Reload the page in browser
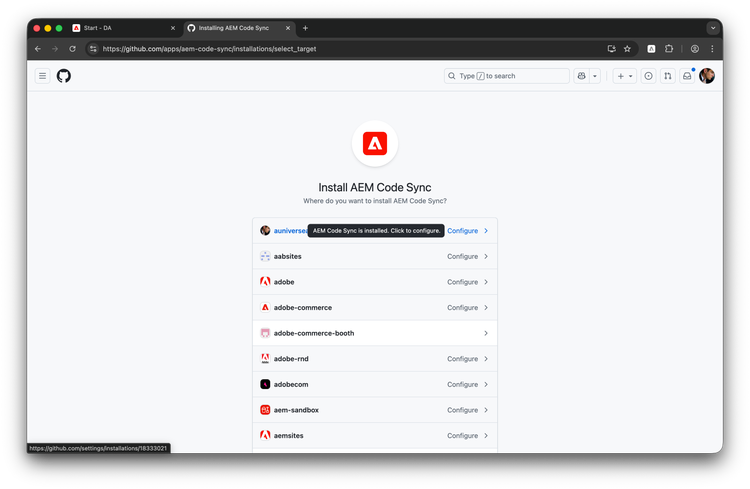The width and height of the screenshot is (750, 489). (72, 48)
